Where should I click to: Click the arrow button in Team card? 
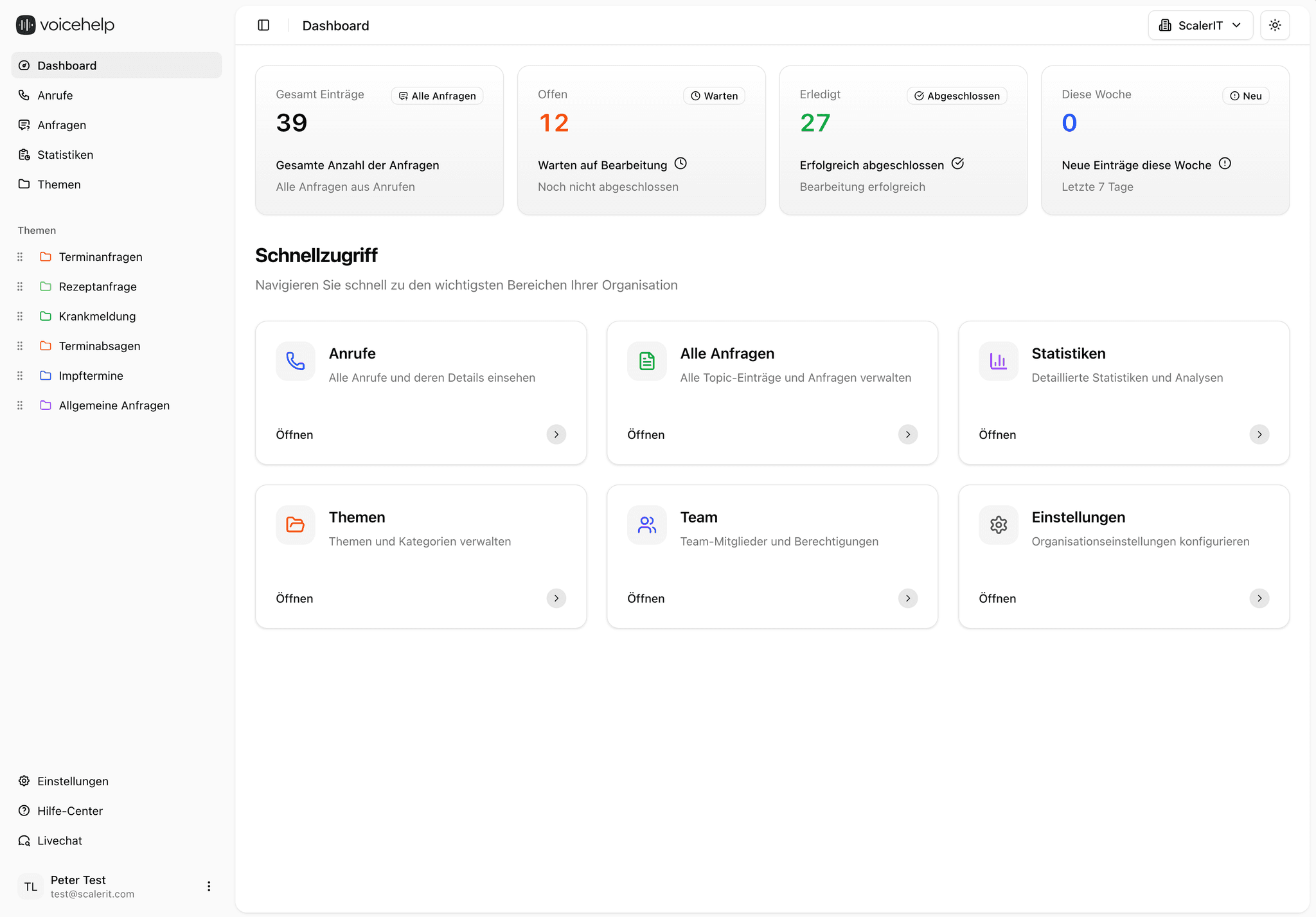(x=907, y=598)
